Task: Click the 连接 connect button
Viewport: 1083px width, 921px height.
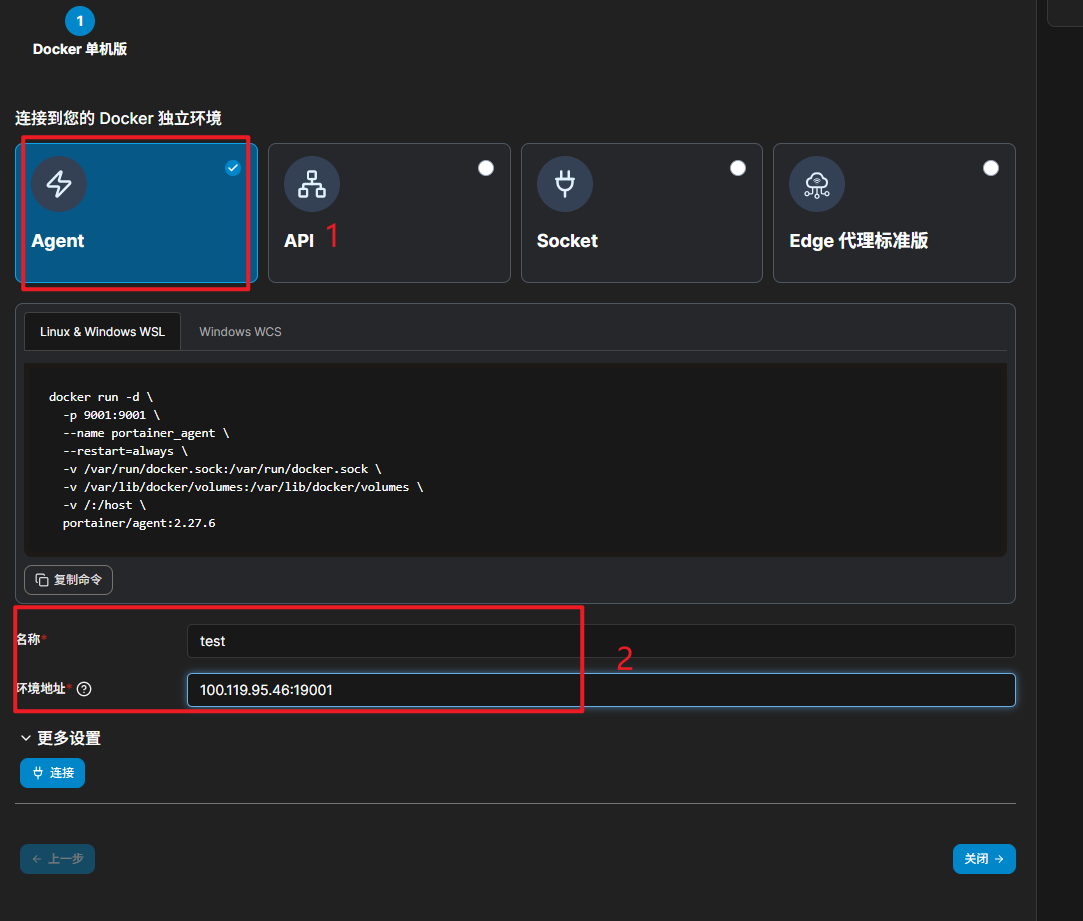Action: 52,772
